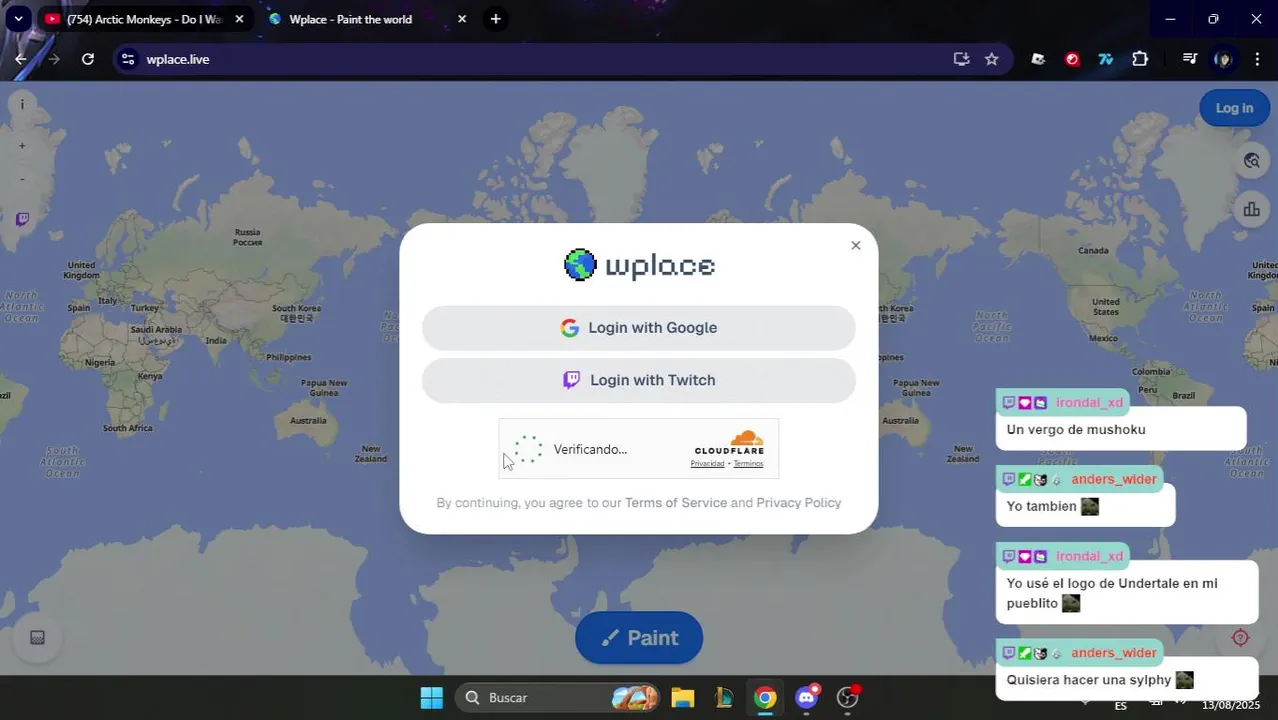The image size is (1278, 720).
Task: Click Login with Twitch button
Action: 638,380
